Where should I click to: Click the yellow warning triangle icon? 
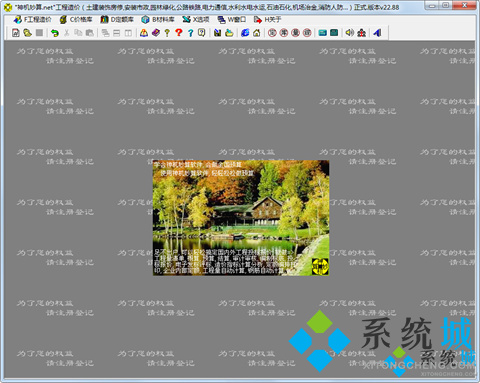click(144, 33)
